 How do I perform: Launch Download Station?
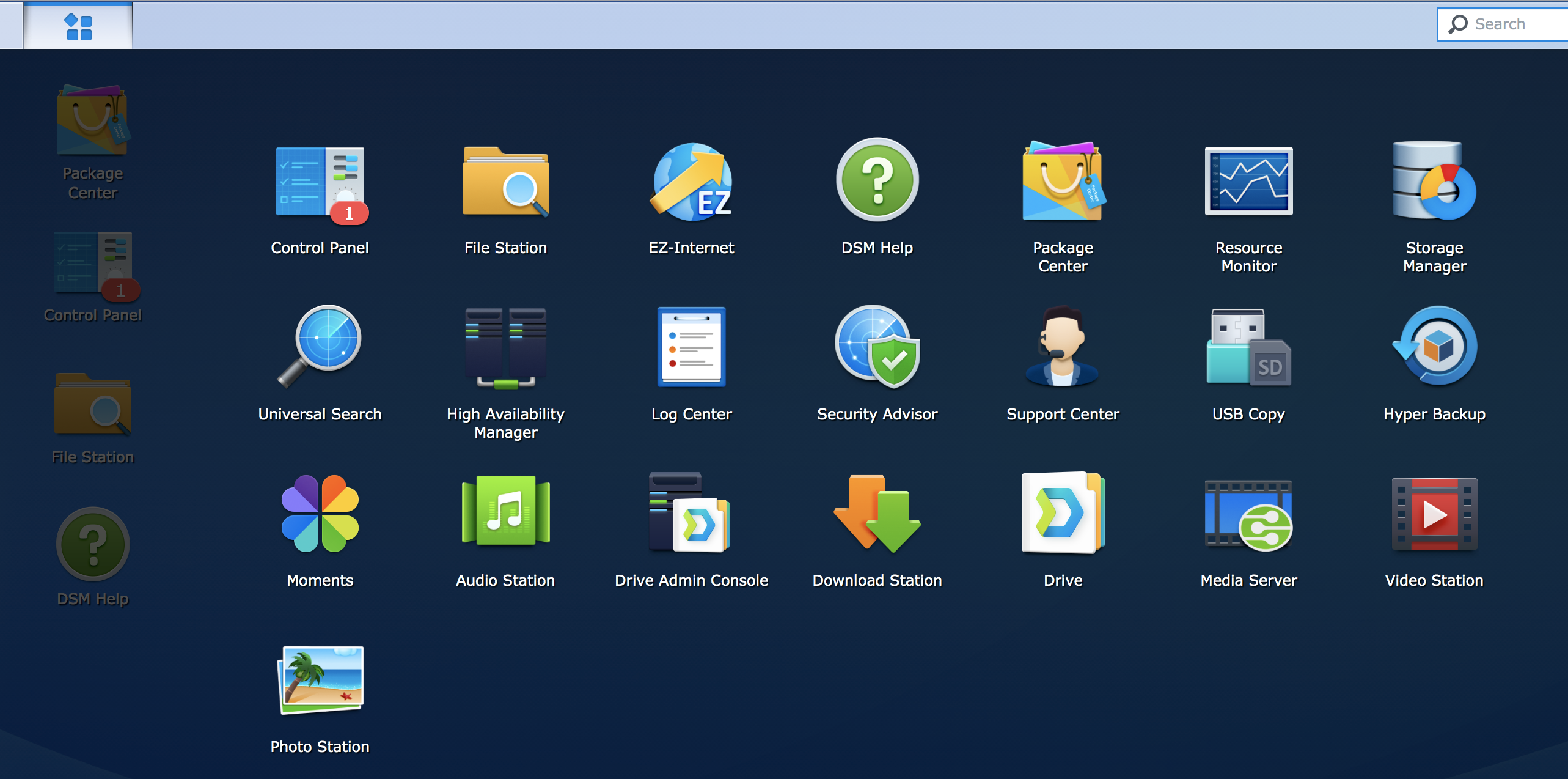pos(877,514)
